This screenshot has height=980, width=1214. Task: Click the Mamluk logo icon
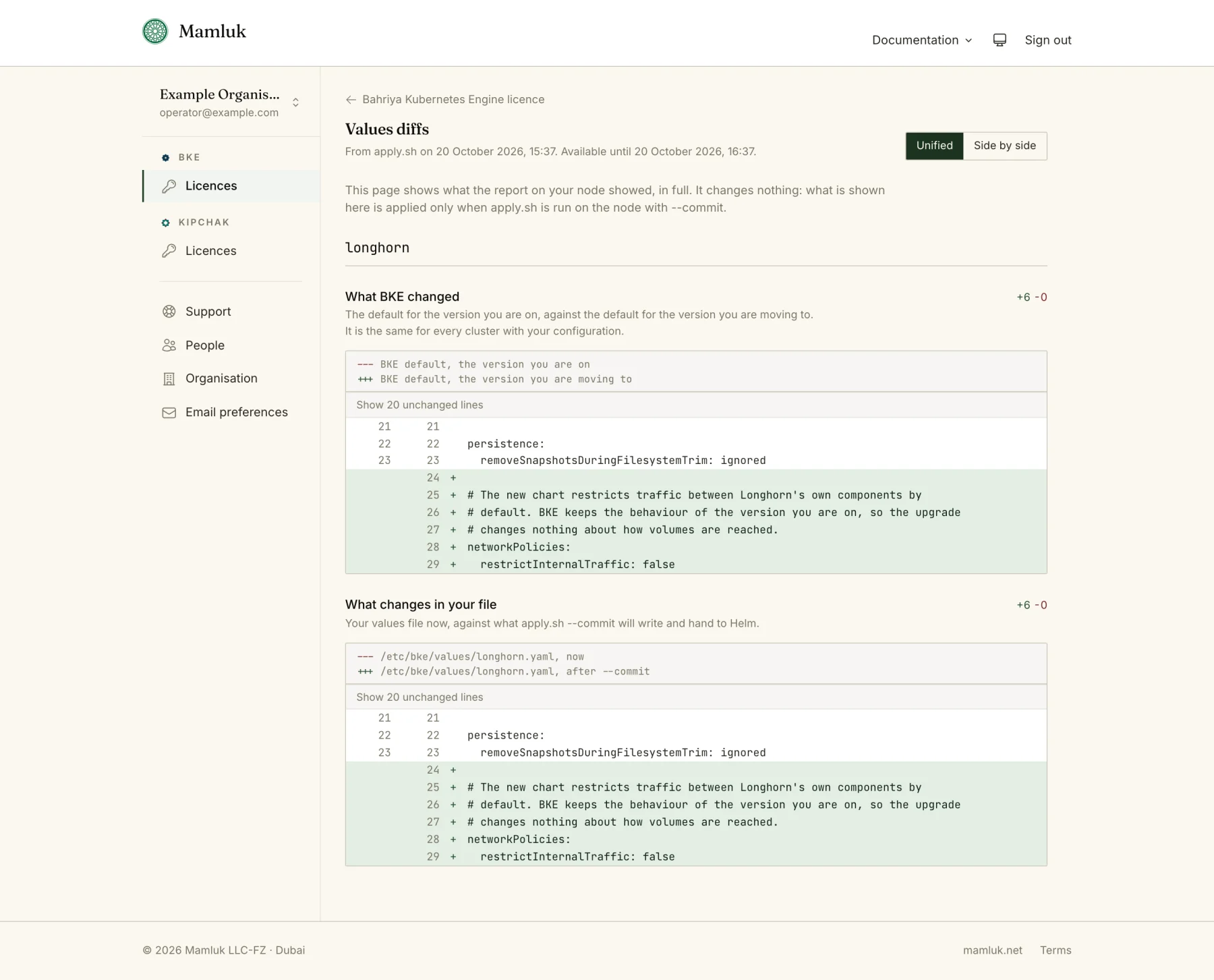(x=155, y=32)
